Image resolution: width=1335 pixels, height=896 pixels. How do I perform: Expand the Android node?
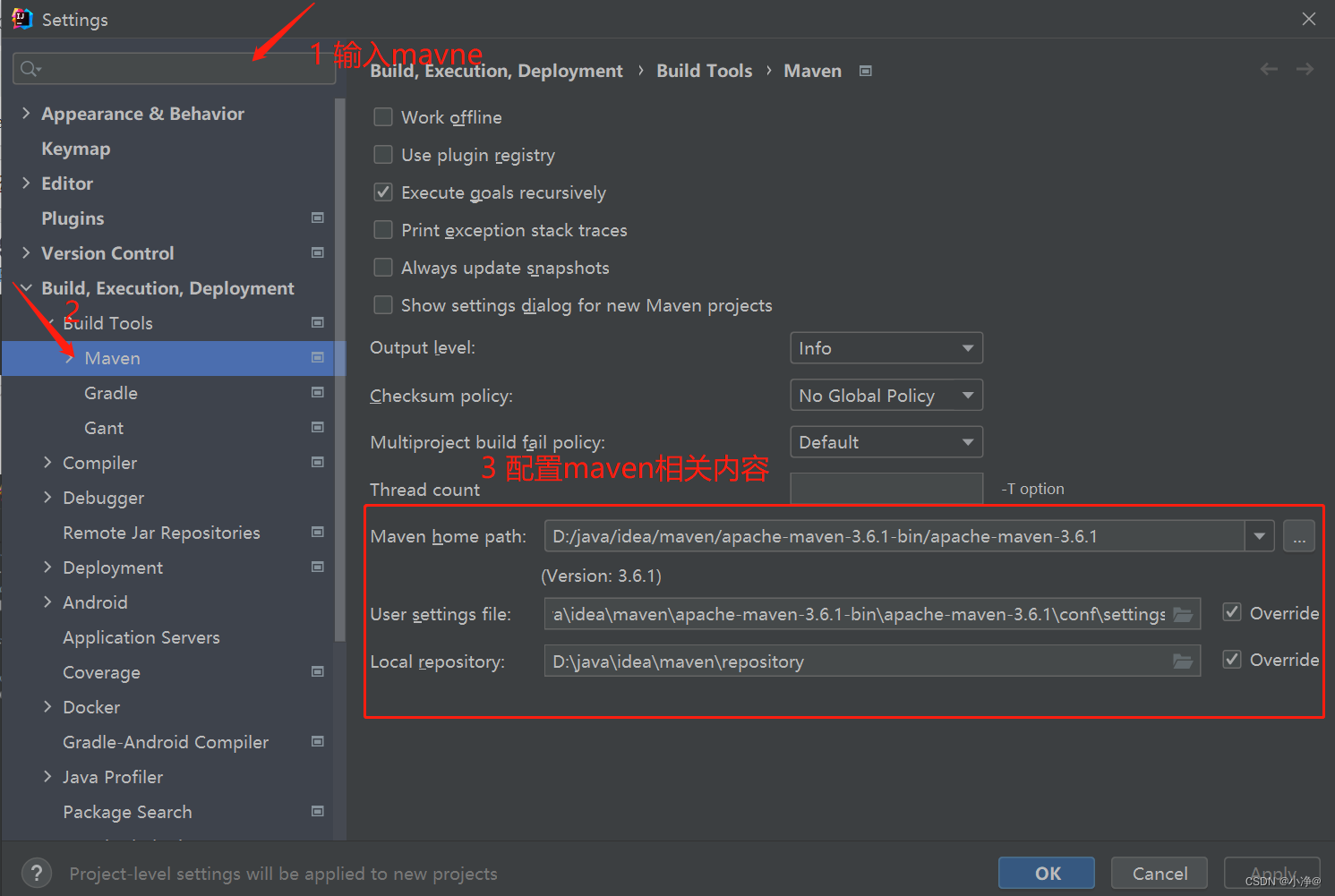47,602
